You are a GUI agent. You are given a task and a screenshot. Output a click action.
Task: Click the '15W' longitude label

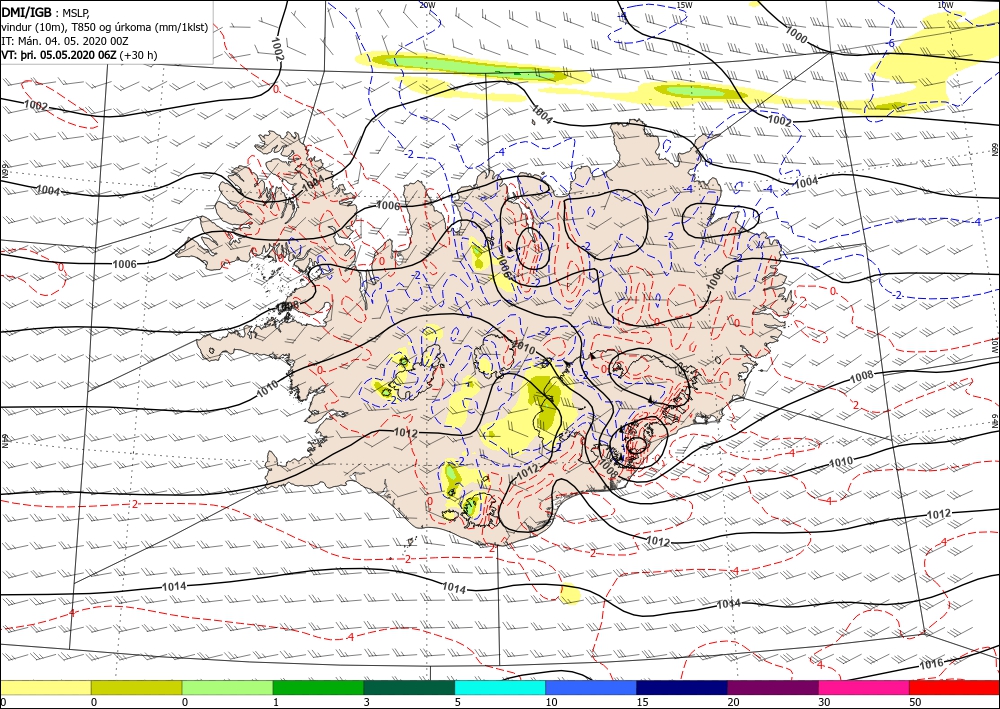[x=684, y=5]
